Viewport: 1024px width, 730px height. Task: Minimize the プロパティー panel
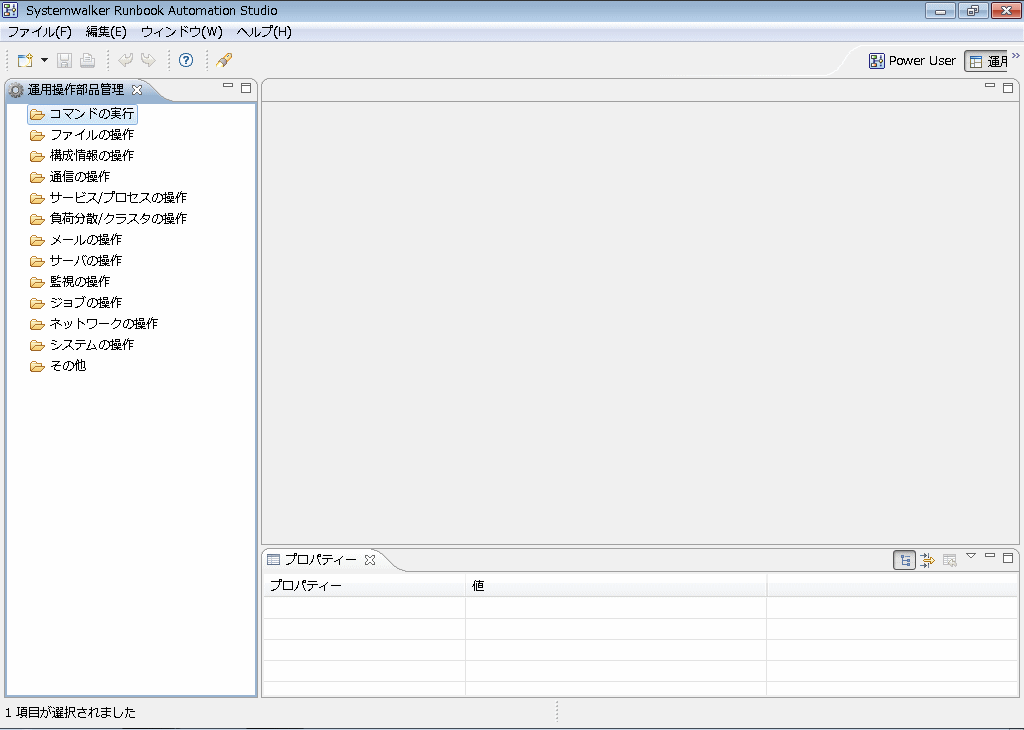(990, 556)
